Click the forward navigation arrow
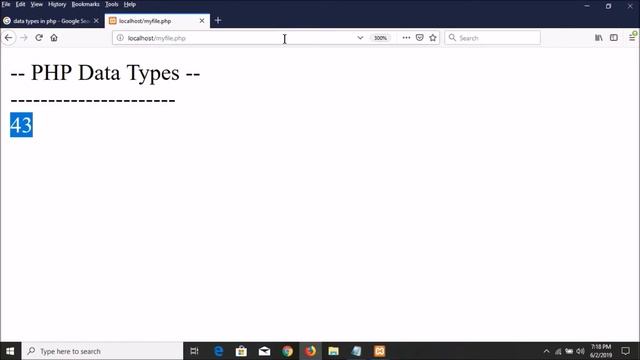This screenshot has width=640, height=360. [x=24, y=38]
